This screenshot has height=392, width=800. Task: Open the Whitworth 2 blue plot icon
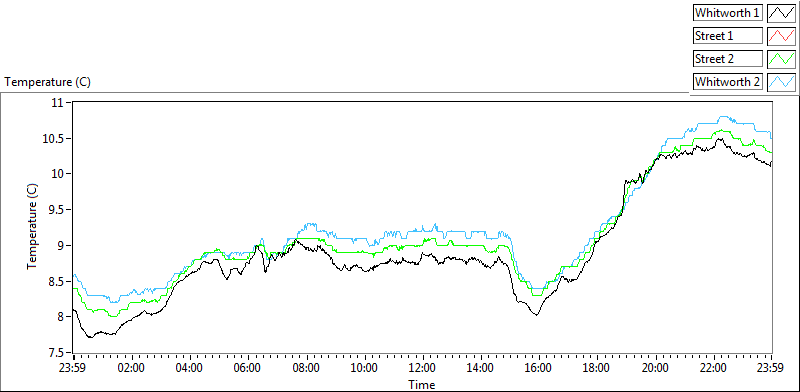[781, 81]
